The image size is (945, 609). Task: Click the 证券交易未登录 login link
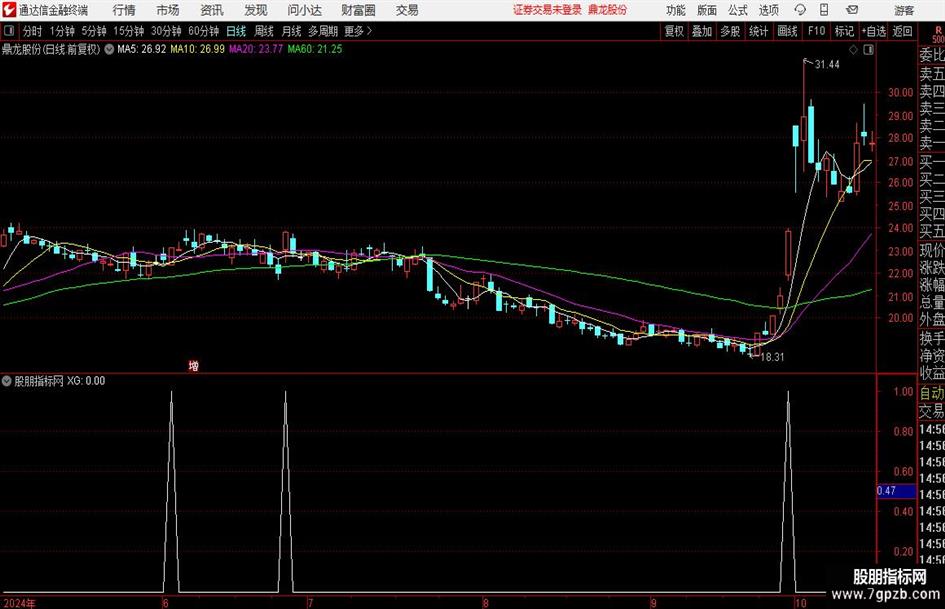coord(547,10)
